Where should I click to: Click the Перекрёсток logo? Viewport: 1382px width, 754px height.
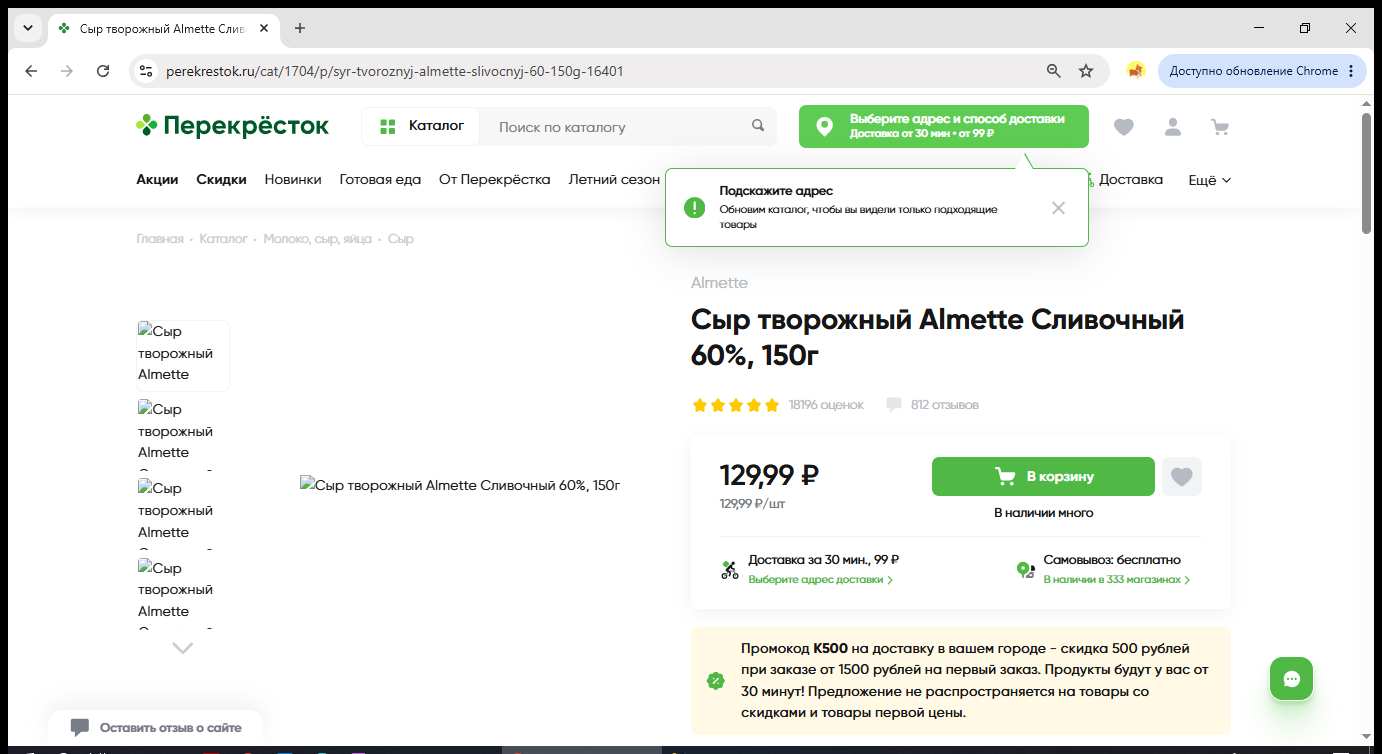click(232, 126)
